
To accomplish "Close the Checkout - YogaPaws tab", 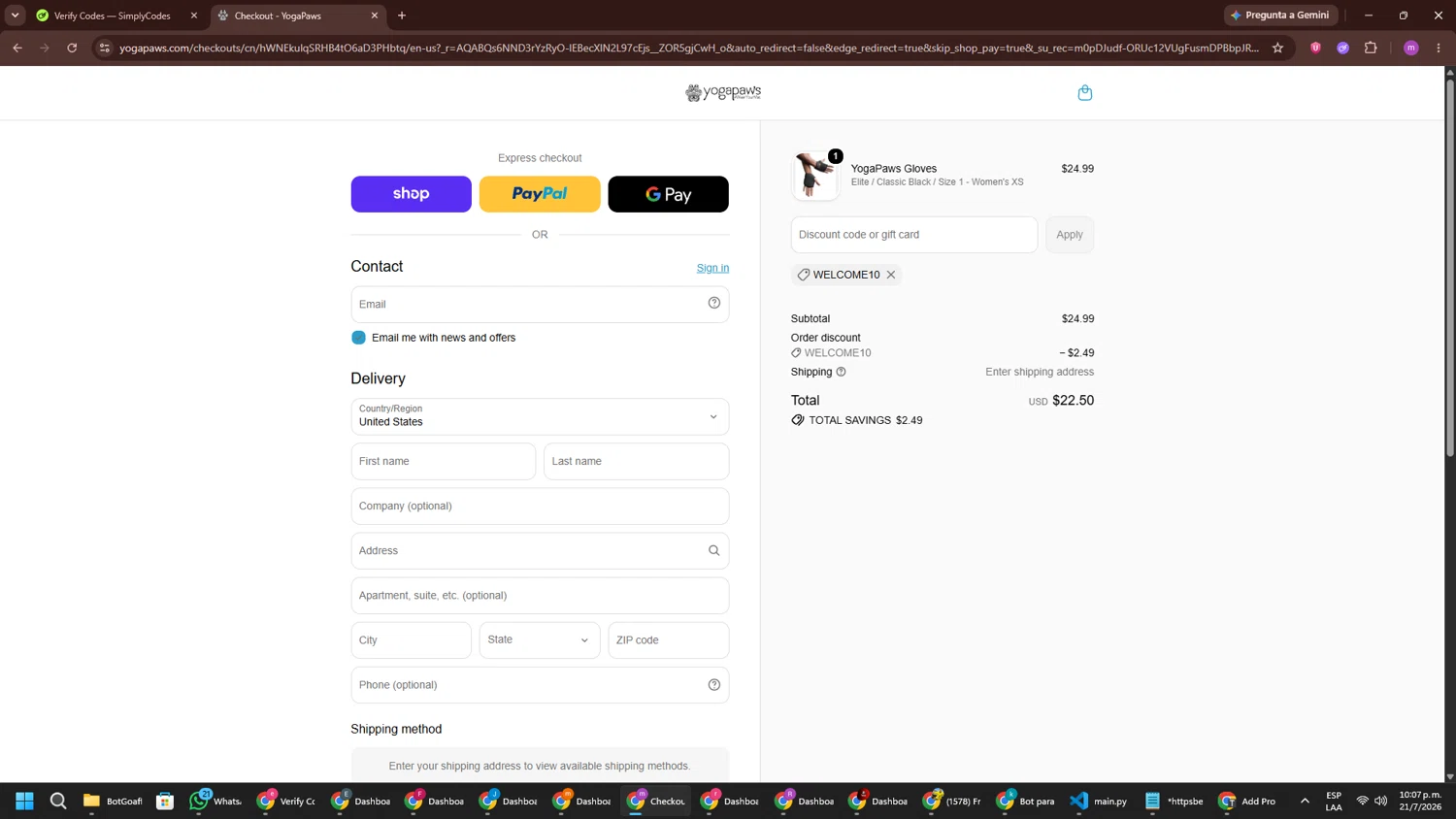I will (375, 16).
